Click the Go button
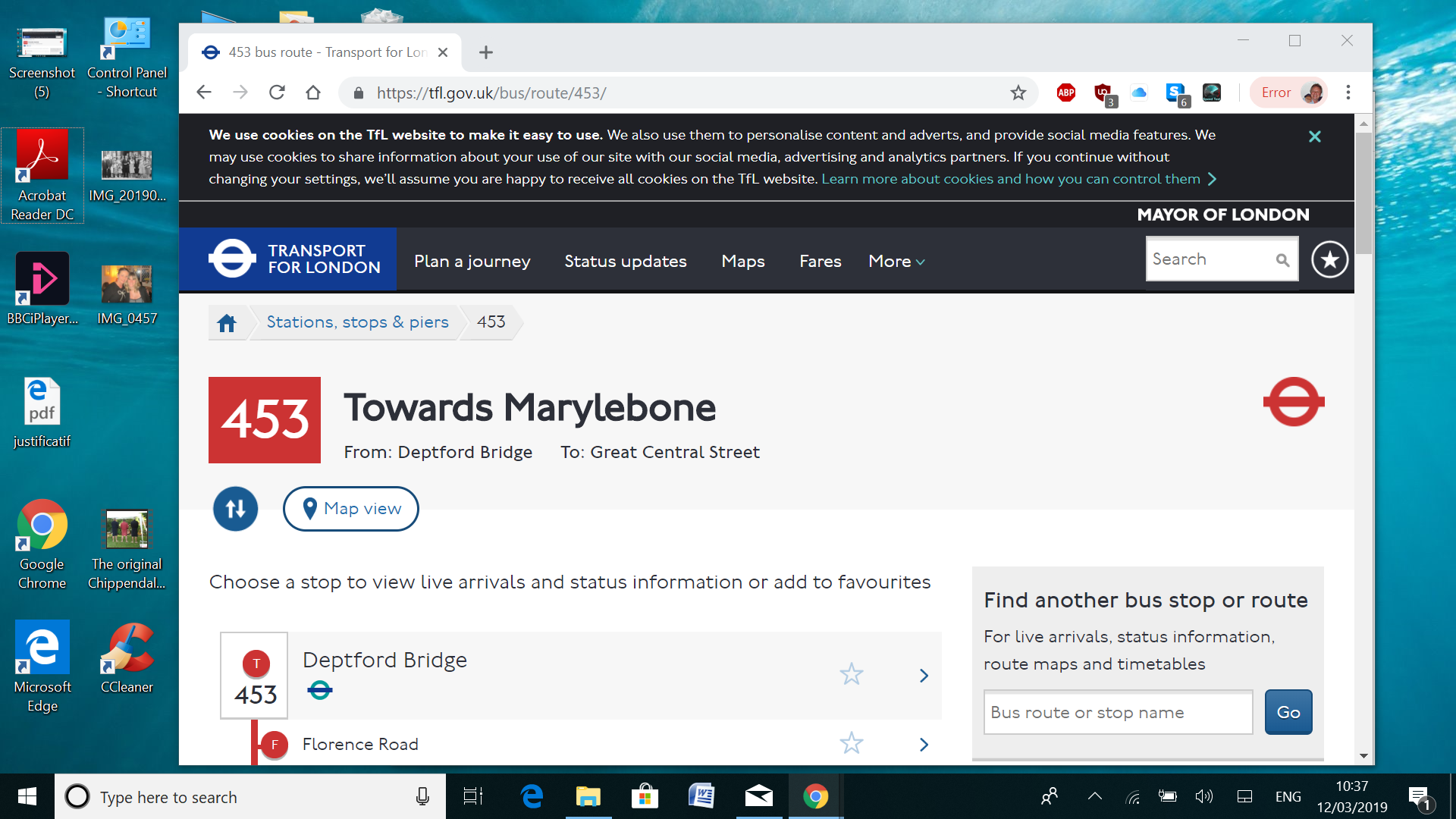Image resolution: width=1456 pixels, height=819 pixels. pos(1288,712)
